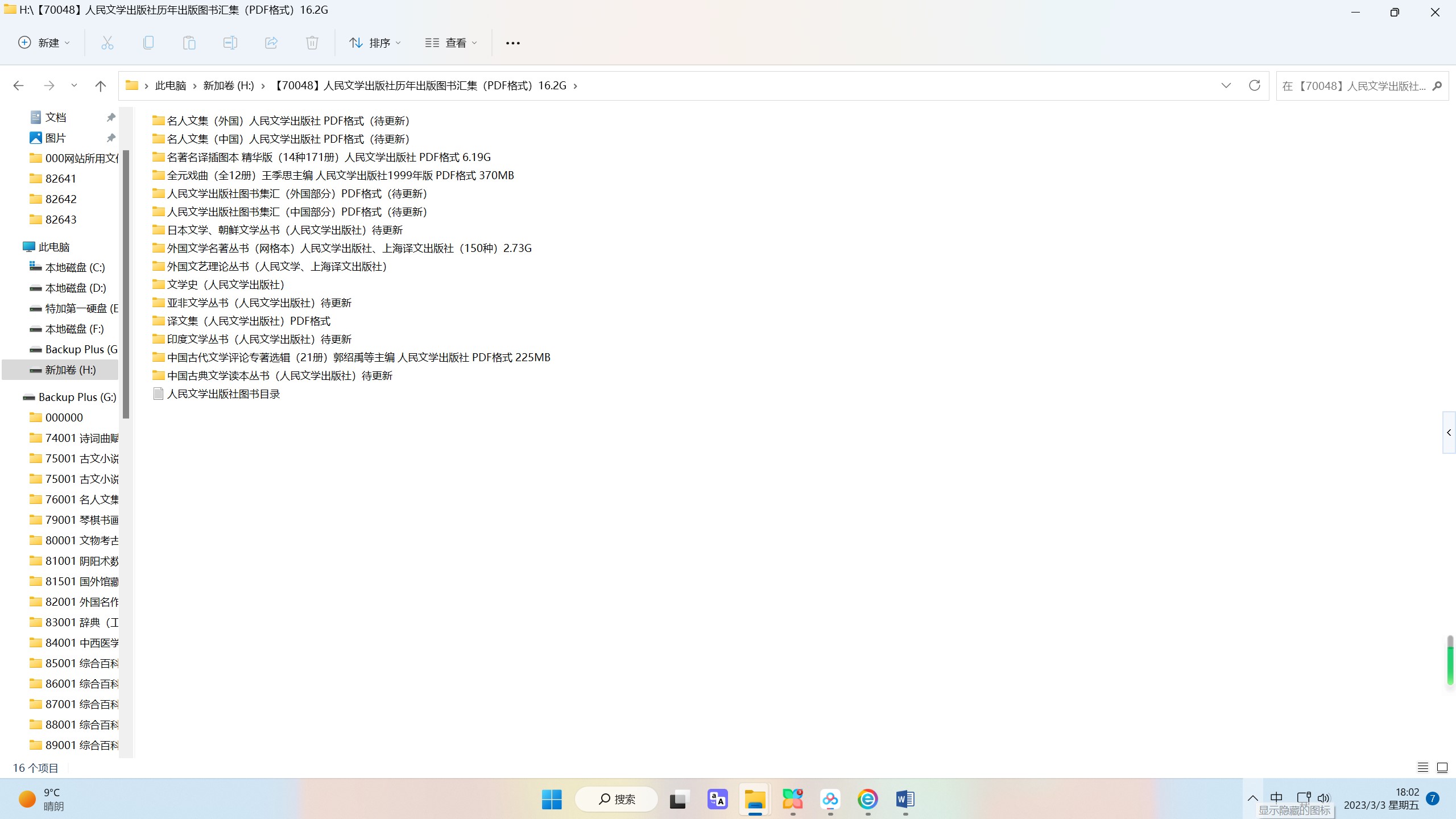Open the translator app on taskbar
Viewport: 1456px width, 819px height.
(x=717, y=799)
